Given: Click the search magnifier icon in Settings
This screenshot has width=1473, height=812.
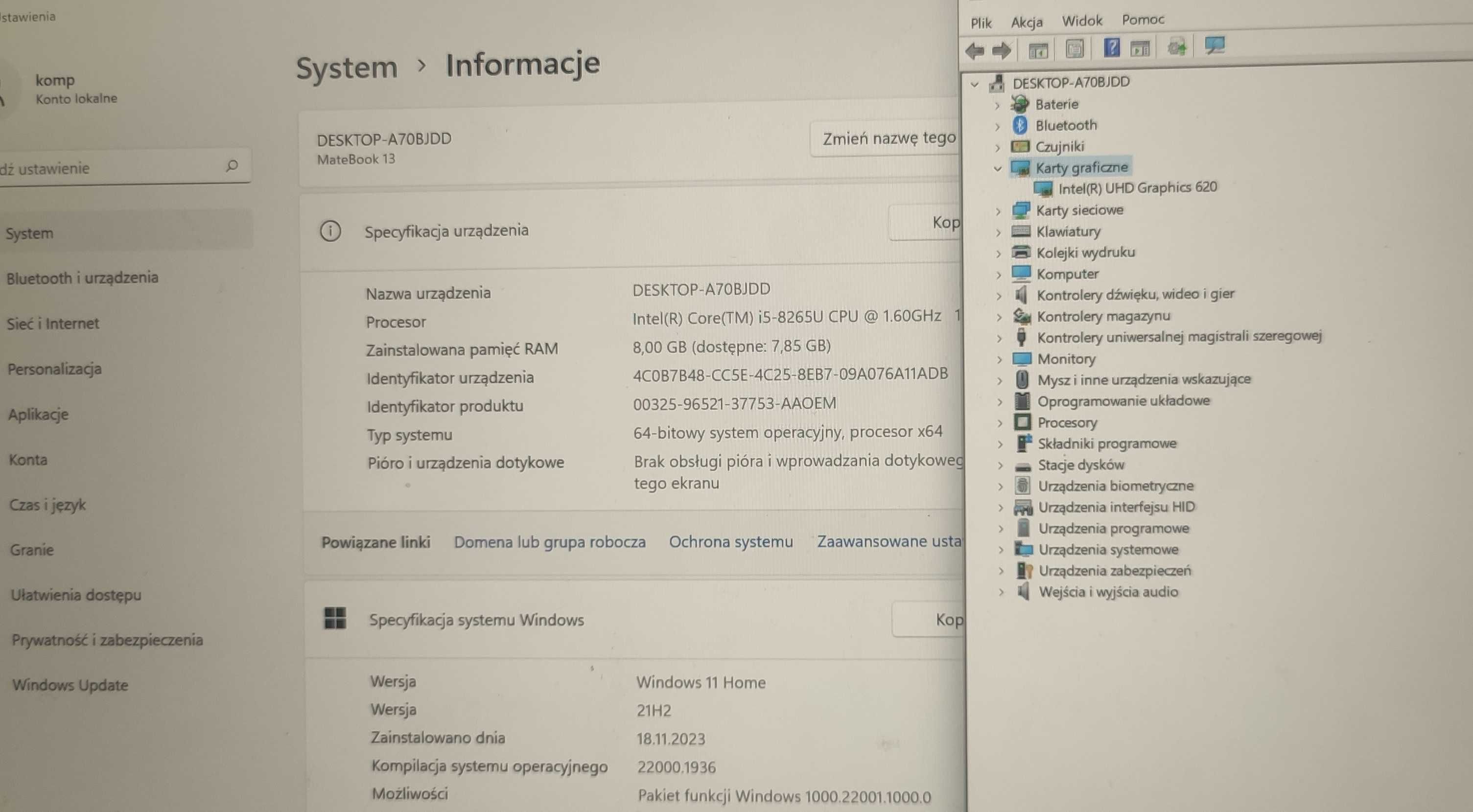Looking at the screenshot, I should point(232,166).
